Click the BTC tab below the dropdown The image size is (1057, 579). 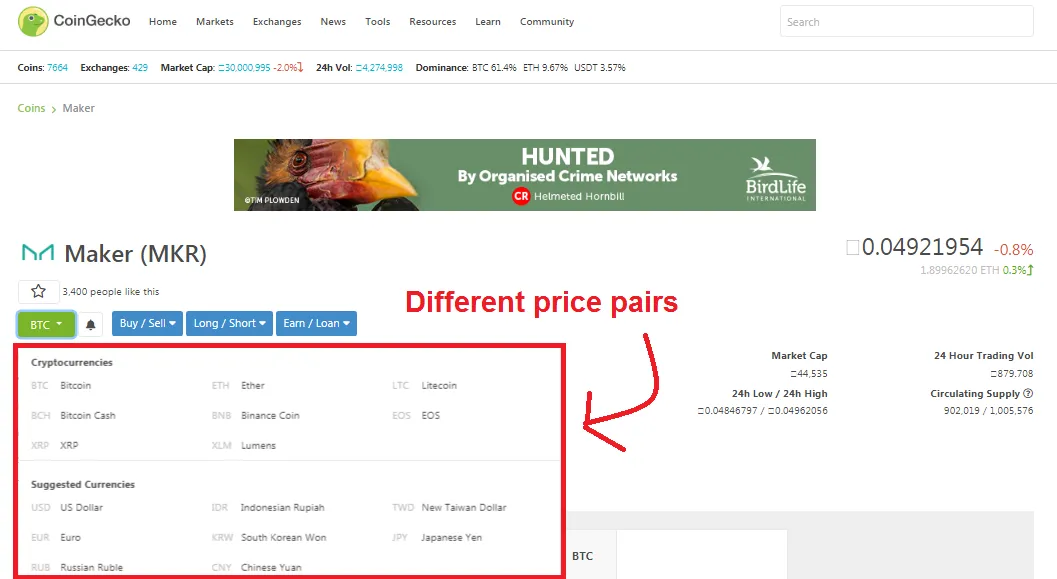point(582,555)
